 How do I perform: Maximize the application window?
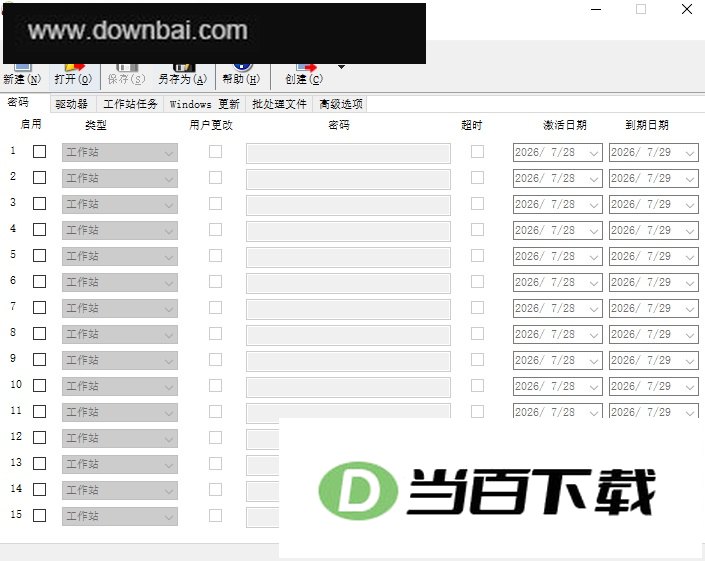click(x=641, y=9)
